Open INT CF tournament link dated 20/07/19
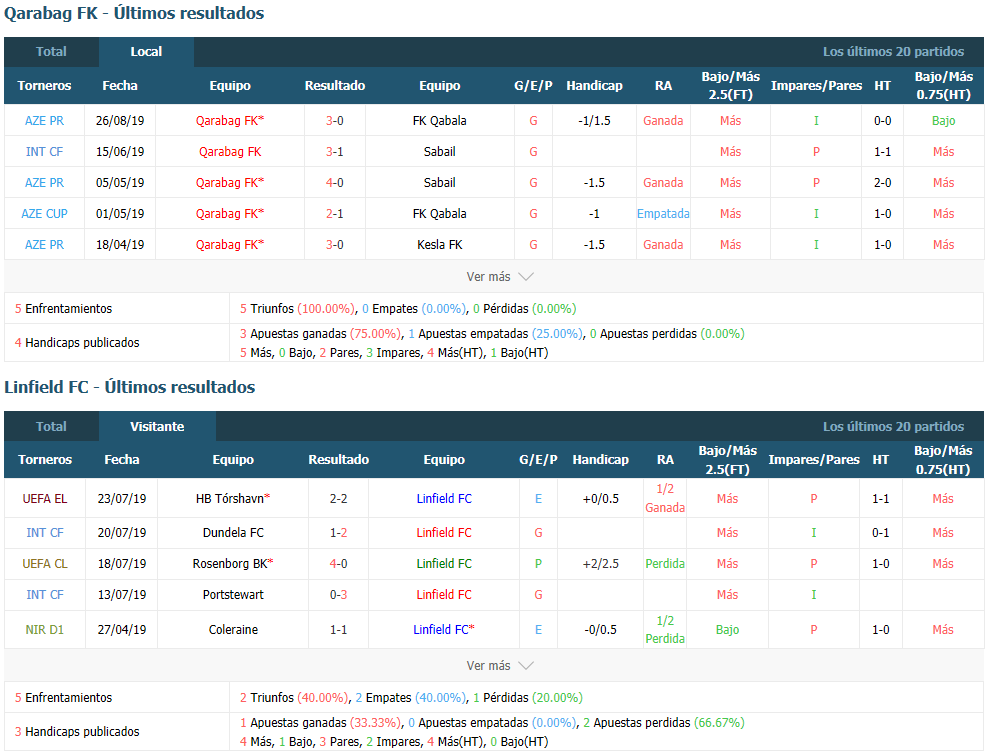Screen dimensions: 996x754 (x=45, y=533)
